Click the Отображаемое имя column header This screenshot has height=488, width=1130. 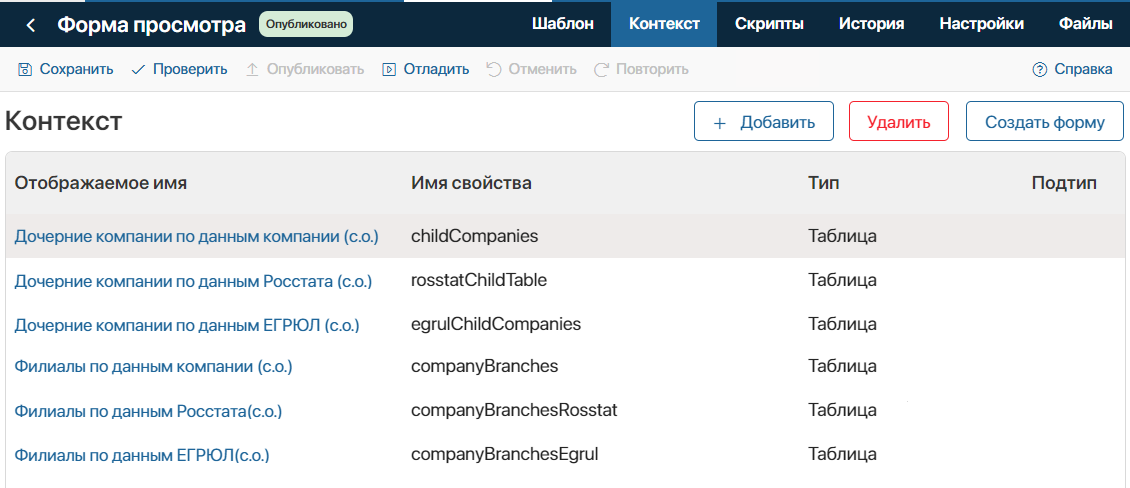(x=101, y=183)
